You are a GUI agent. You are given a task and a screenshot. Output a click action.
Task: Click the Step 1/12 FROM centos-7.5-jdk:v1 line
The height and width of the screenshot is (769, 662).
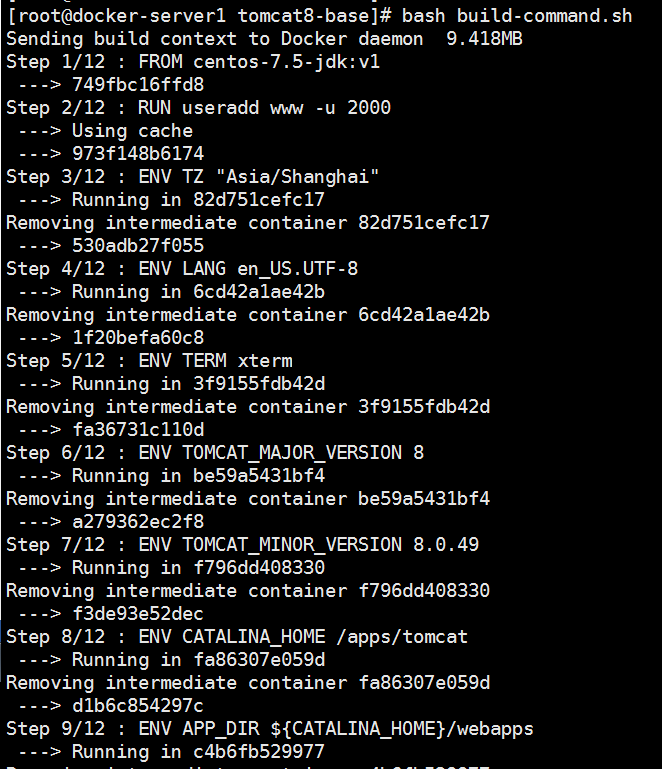tap(193, 62)
